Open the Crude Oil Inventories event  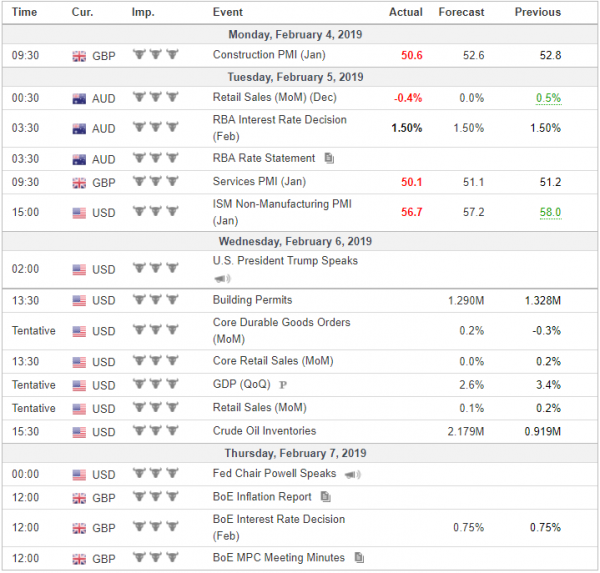[x=264, y=431]
